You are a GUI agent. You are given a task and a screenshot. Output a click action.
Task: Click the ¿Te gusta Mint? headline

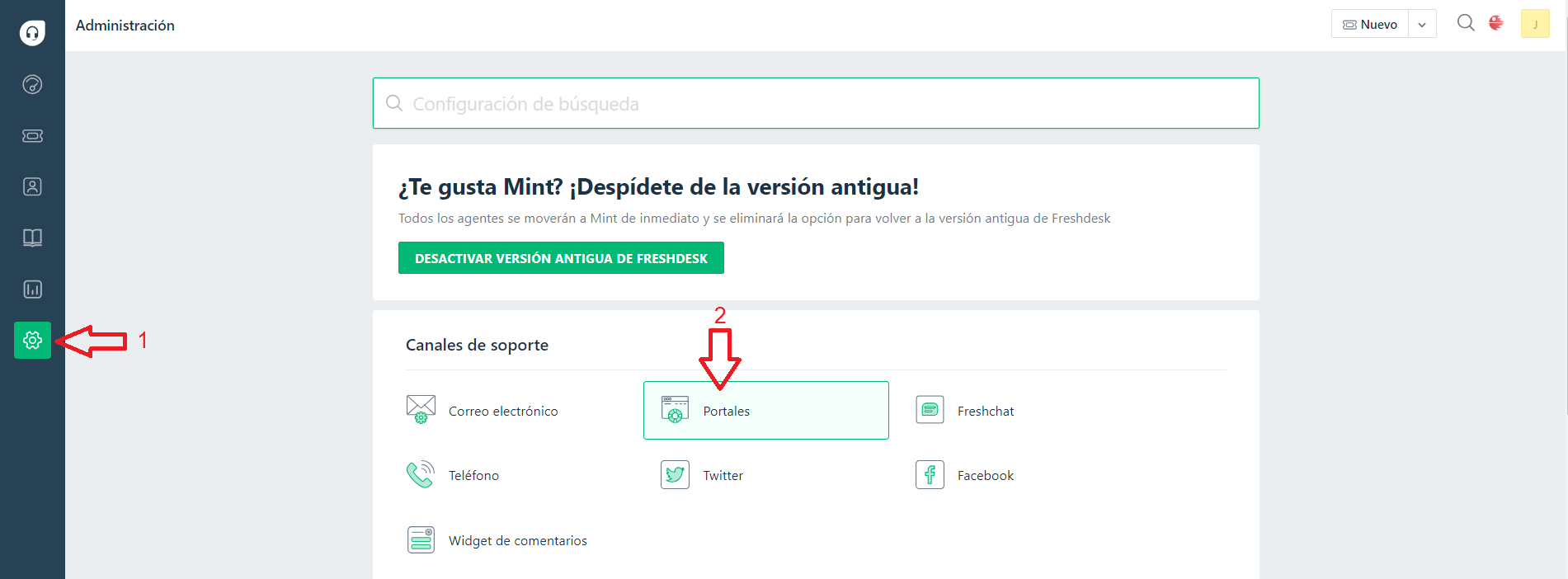658,187
